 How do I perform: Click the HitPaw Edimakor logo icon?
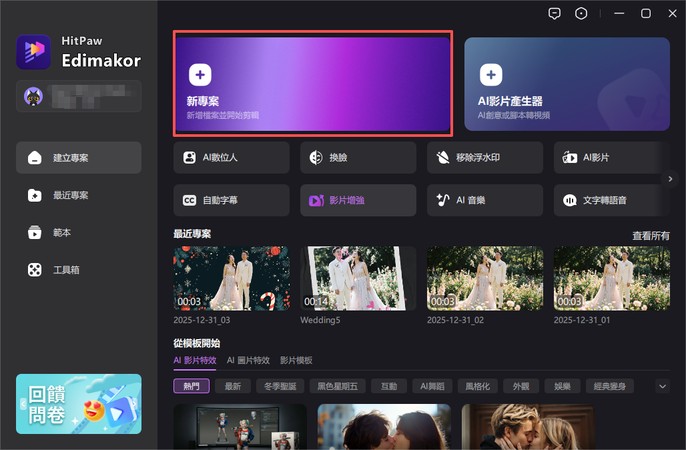click(33, 52)
